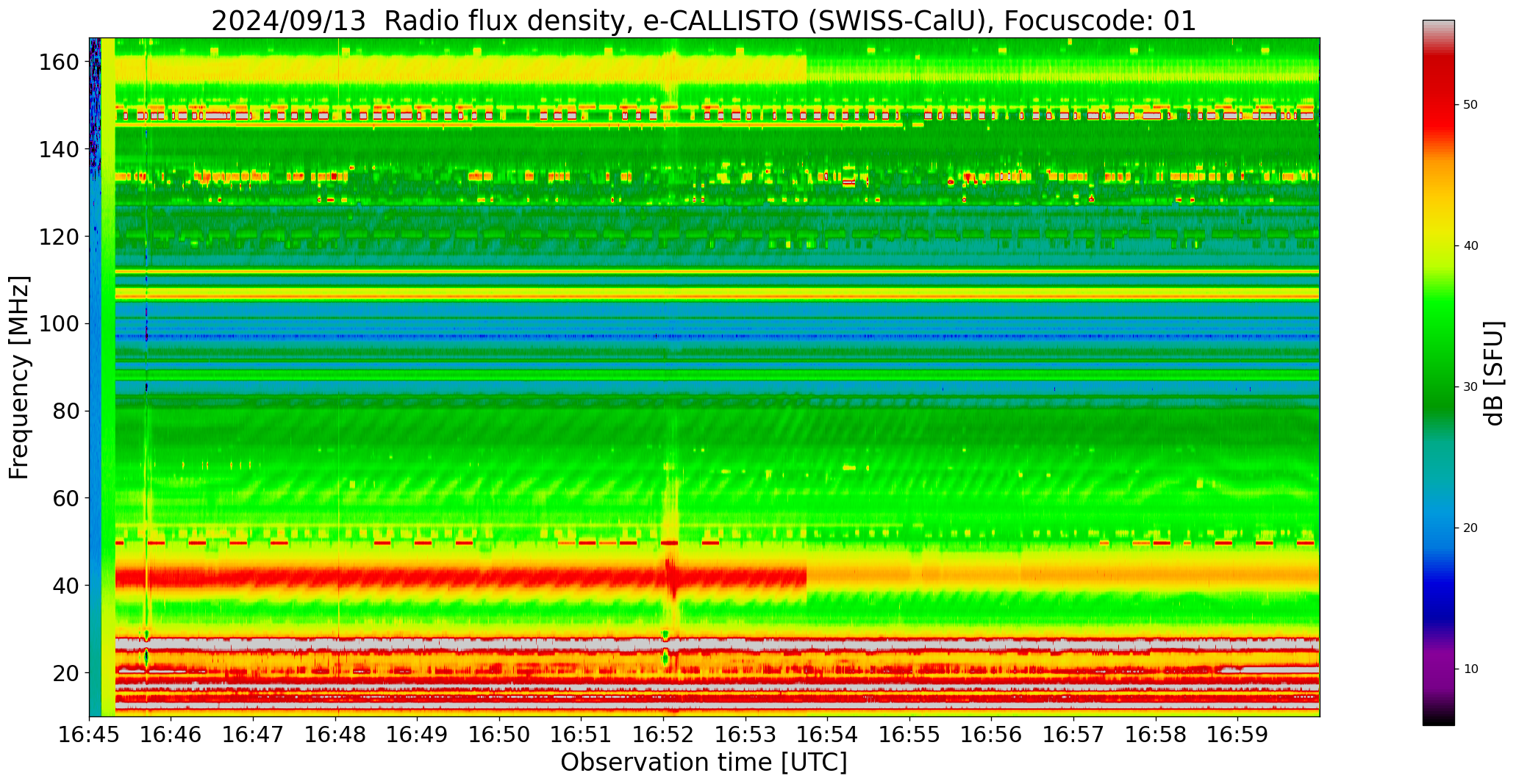Click the '16:55' time tick label
Image resolution: width=1516 pixels, height=784 pixels.
909,734
